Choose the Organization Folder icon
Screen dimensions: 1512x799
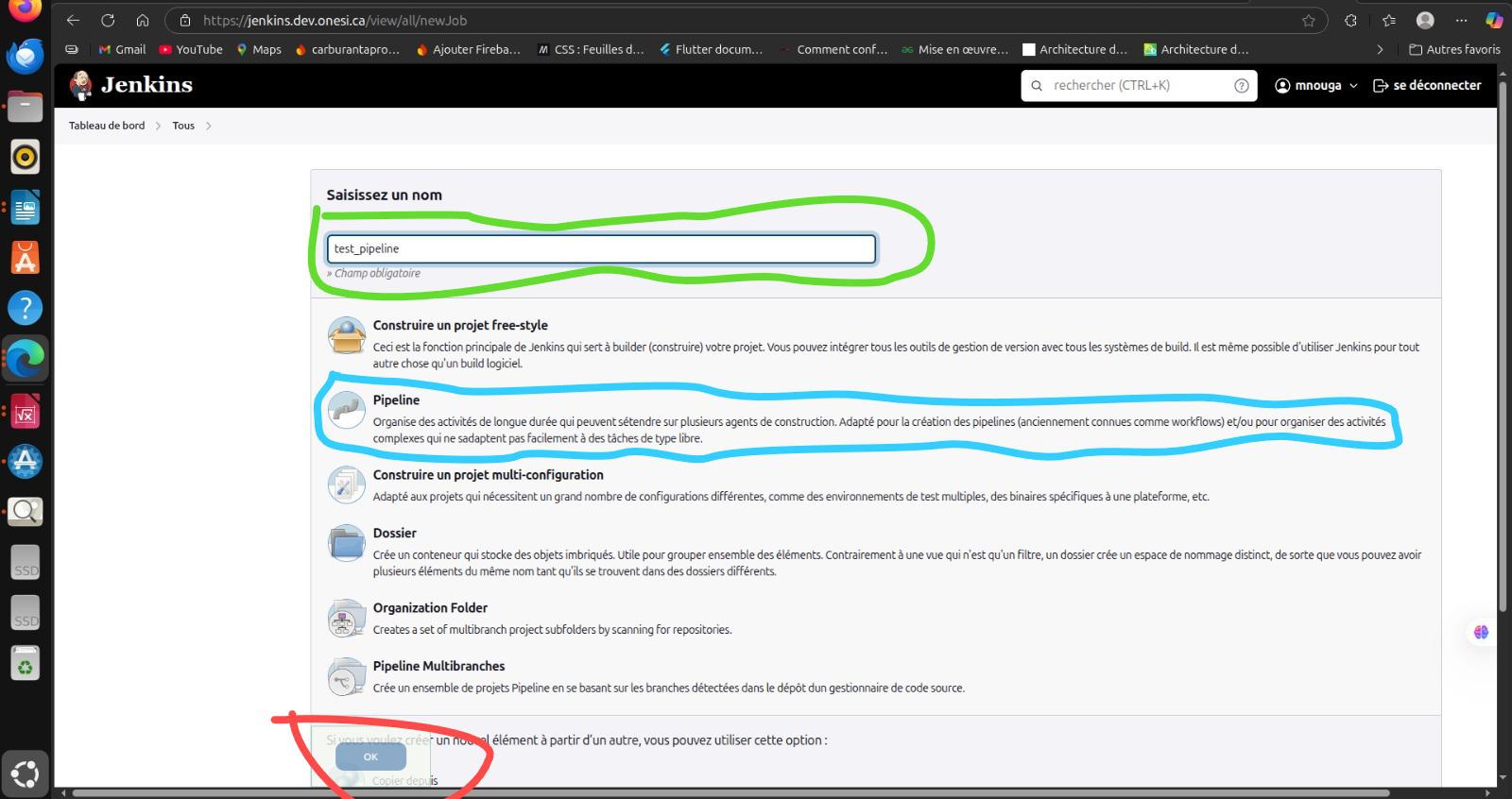[x=347, y=618]
